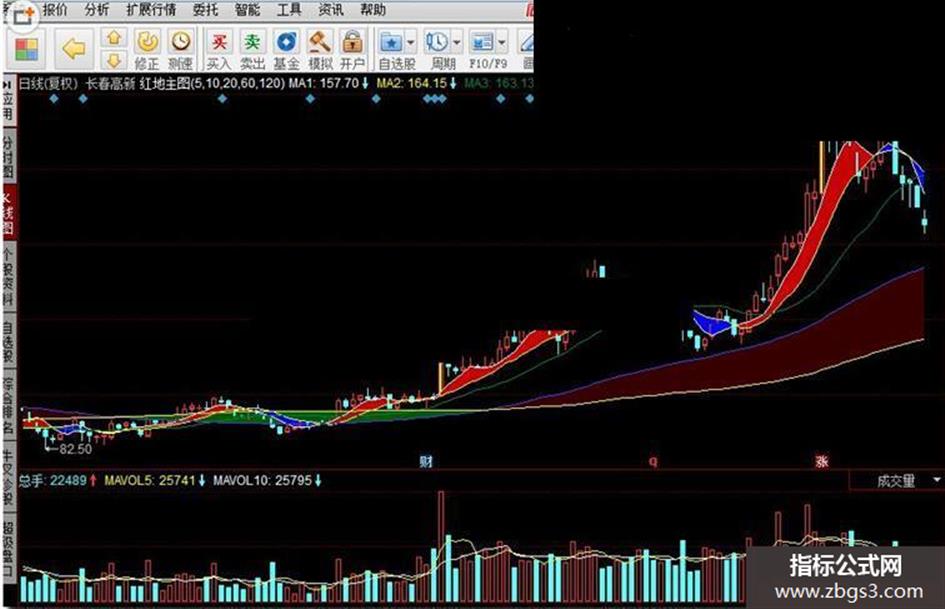Click the 测速 clock icon
Screen dimensions: 945x609
(x=181, y=42)
